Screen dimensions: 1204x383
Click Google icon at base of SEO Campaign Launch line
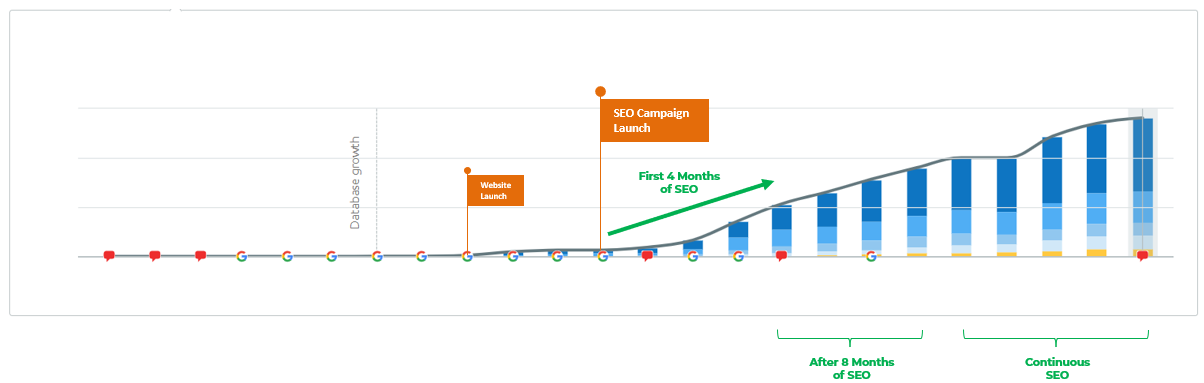pyautogui.click(x=602, y=256)
